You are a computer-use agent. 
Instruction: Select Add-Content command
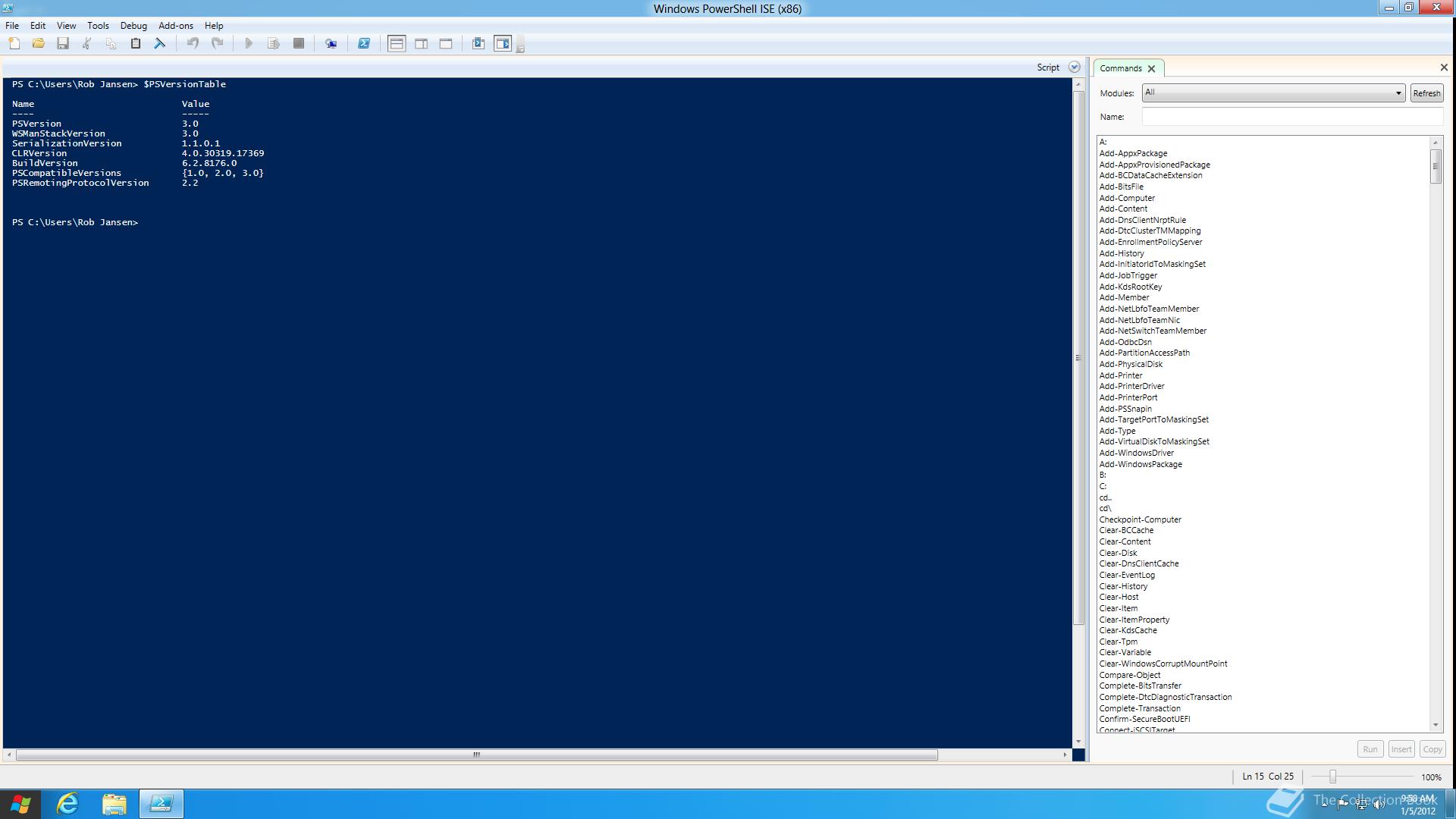pos(1123,209)
